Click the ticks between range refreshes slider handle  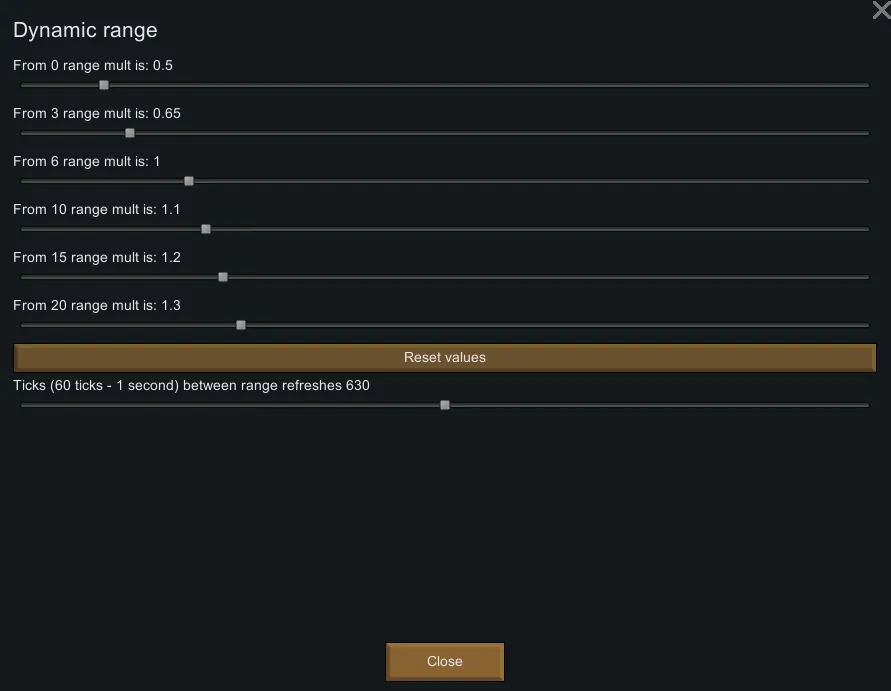pos(445,405)
